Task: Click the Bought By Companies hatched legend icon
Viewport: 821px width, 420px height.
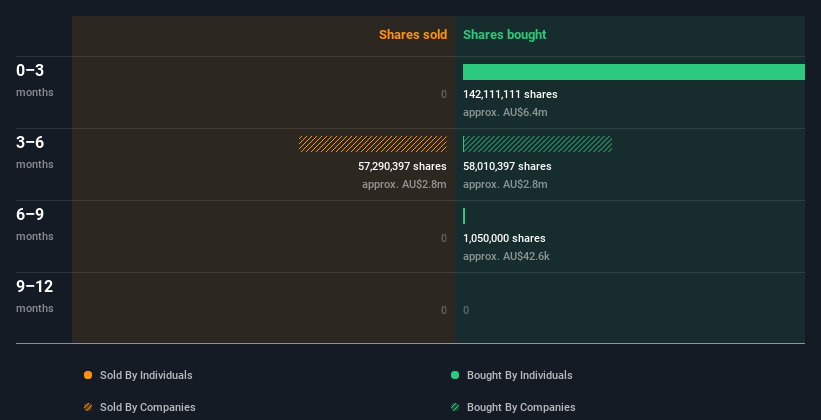Action: click(x=455, y=407)
